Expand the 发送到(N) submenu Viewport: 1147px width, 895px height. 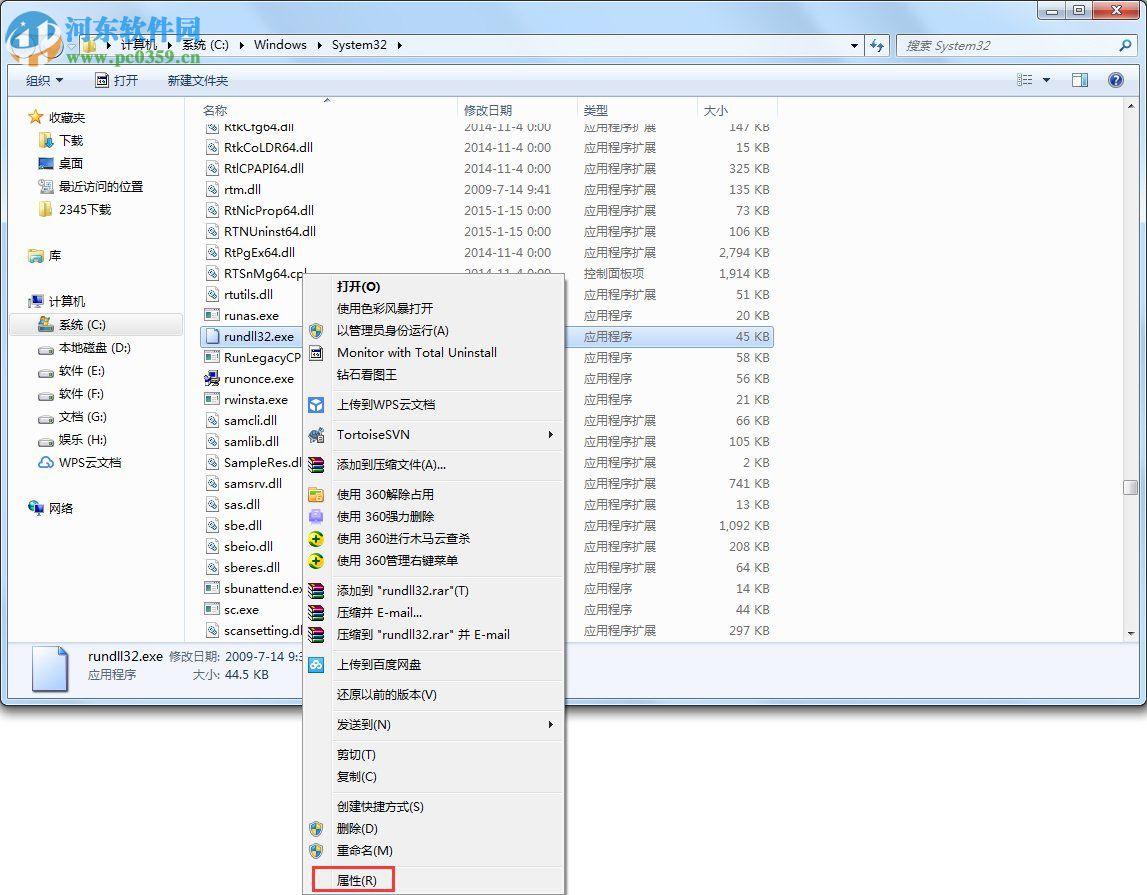click(366, 724)
